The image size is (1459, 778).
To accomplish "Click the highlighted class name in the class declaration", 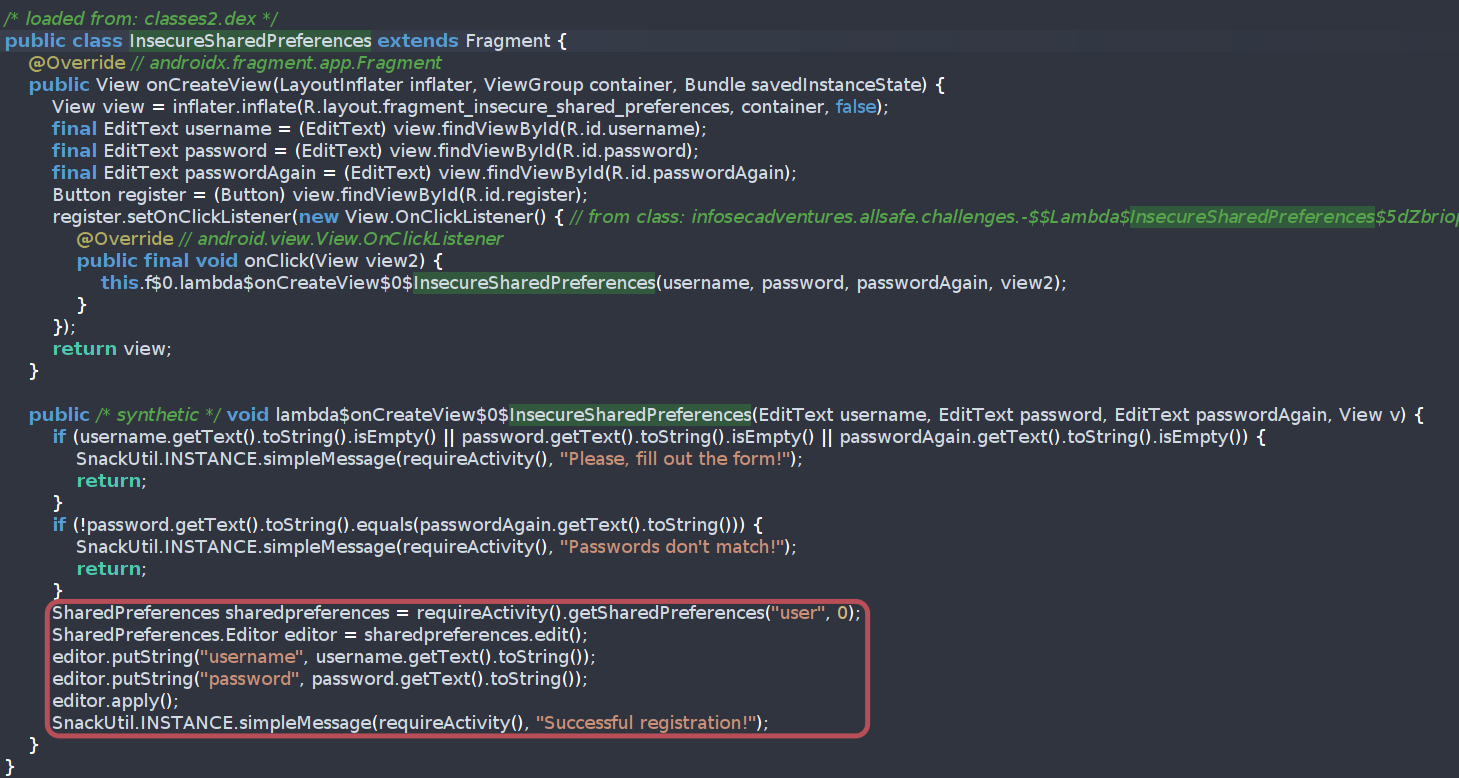I will (x=250, y=41).
